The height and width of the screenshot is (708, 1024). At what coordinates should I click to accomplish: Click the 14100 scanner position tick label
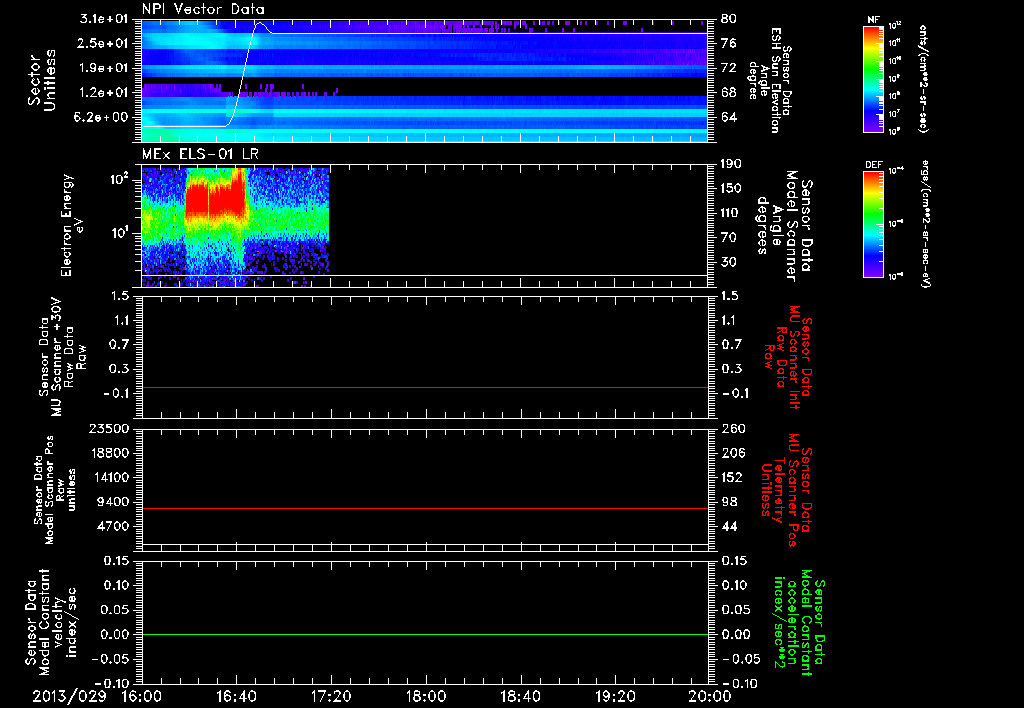109,477
